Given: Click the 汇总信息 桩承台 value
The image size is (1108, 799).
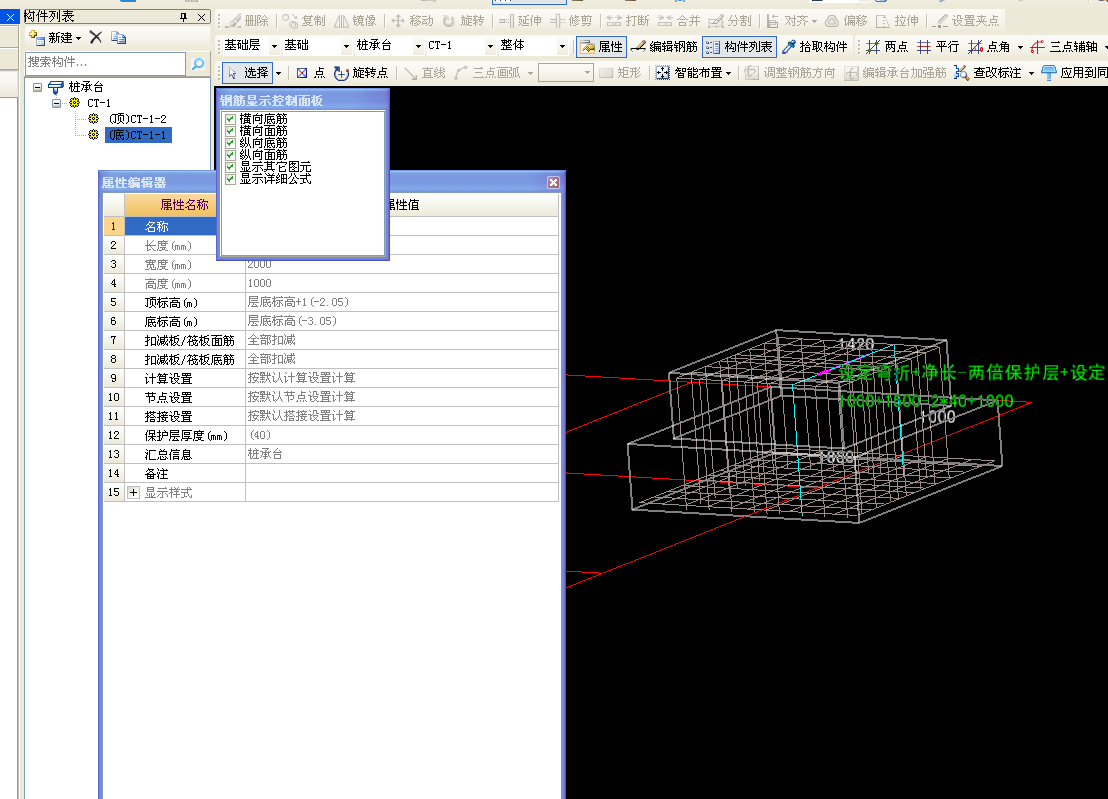Looking at the screenshot, I should tap(401, 454).
